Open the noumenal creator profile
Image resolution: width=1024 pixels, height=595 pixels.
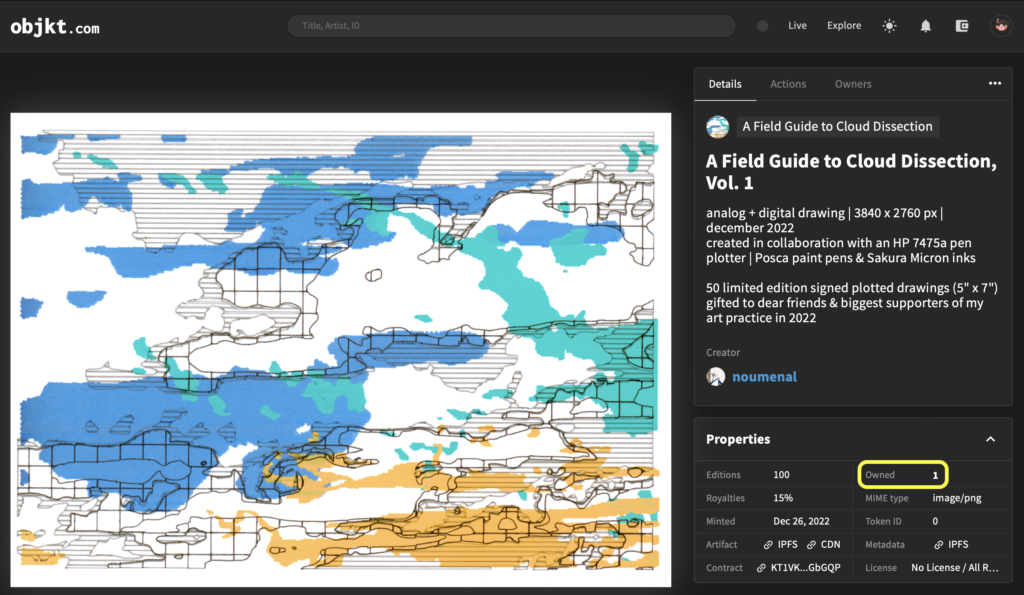pyautogui.click(x=764, y=377)
